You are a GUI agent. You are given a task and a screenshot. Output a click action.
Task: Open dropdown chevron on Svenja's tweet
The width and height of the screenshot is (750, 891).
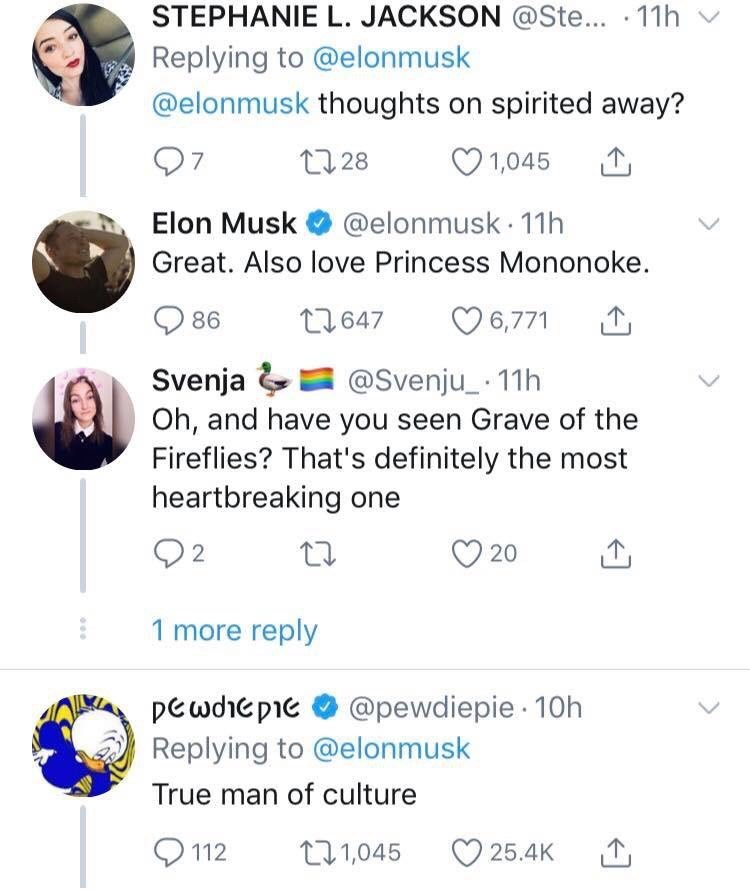click(709, 381)
